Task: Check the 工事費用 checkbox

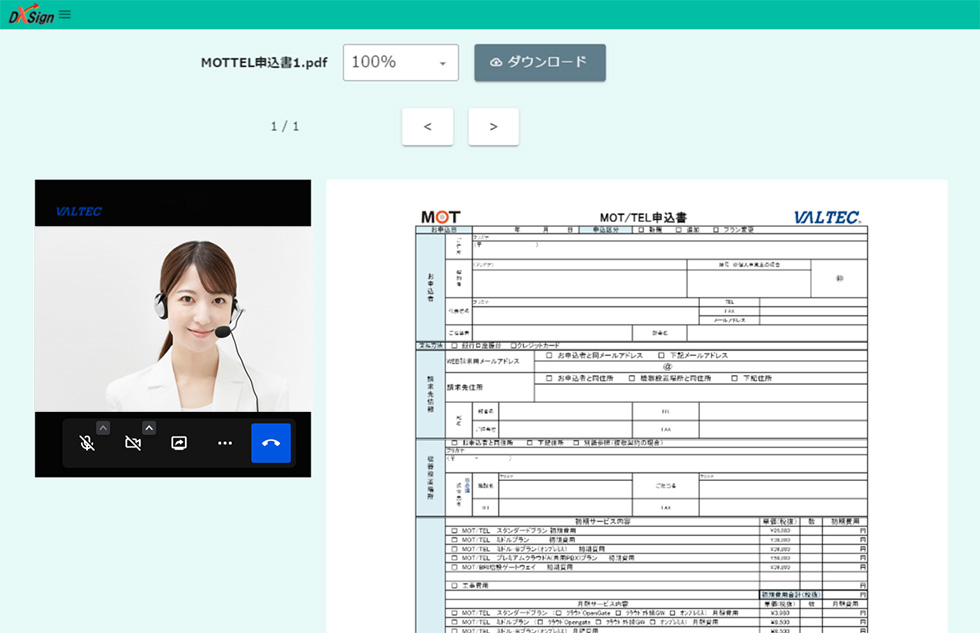Action: (x=455, y=585)
